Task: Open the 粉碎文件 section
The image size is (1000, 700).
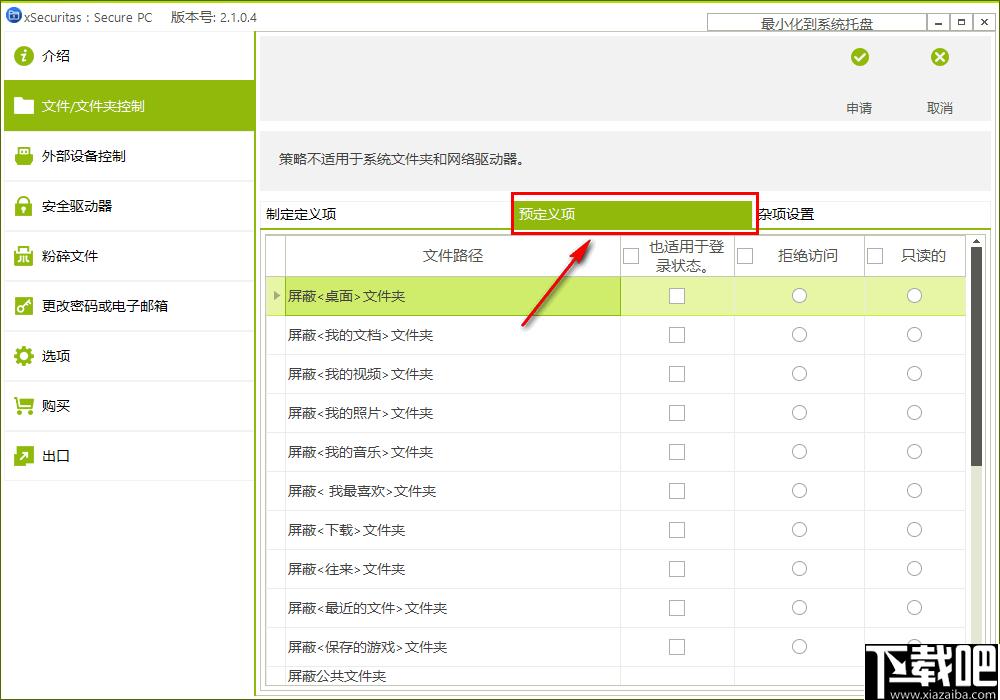Action: tap(129, 256)
